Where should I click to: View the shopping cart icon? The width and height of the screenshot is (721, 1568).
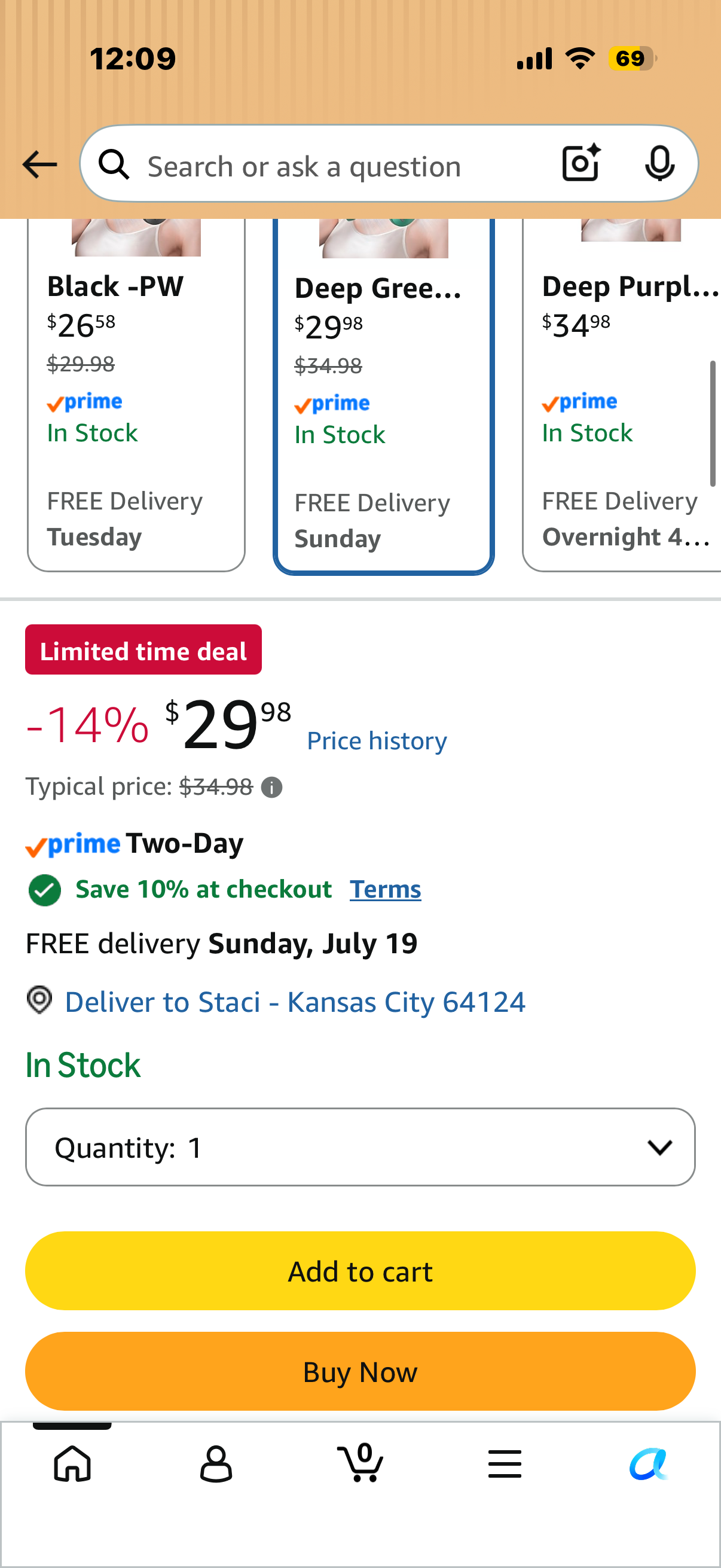point(360,1463)
